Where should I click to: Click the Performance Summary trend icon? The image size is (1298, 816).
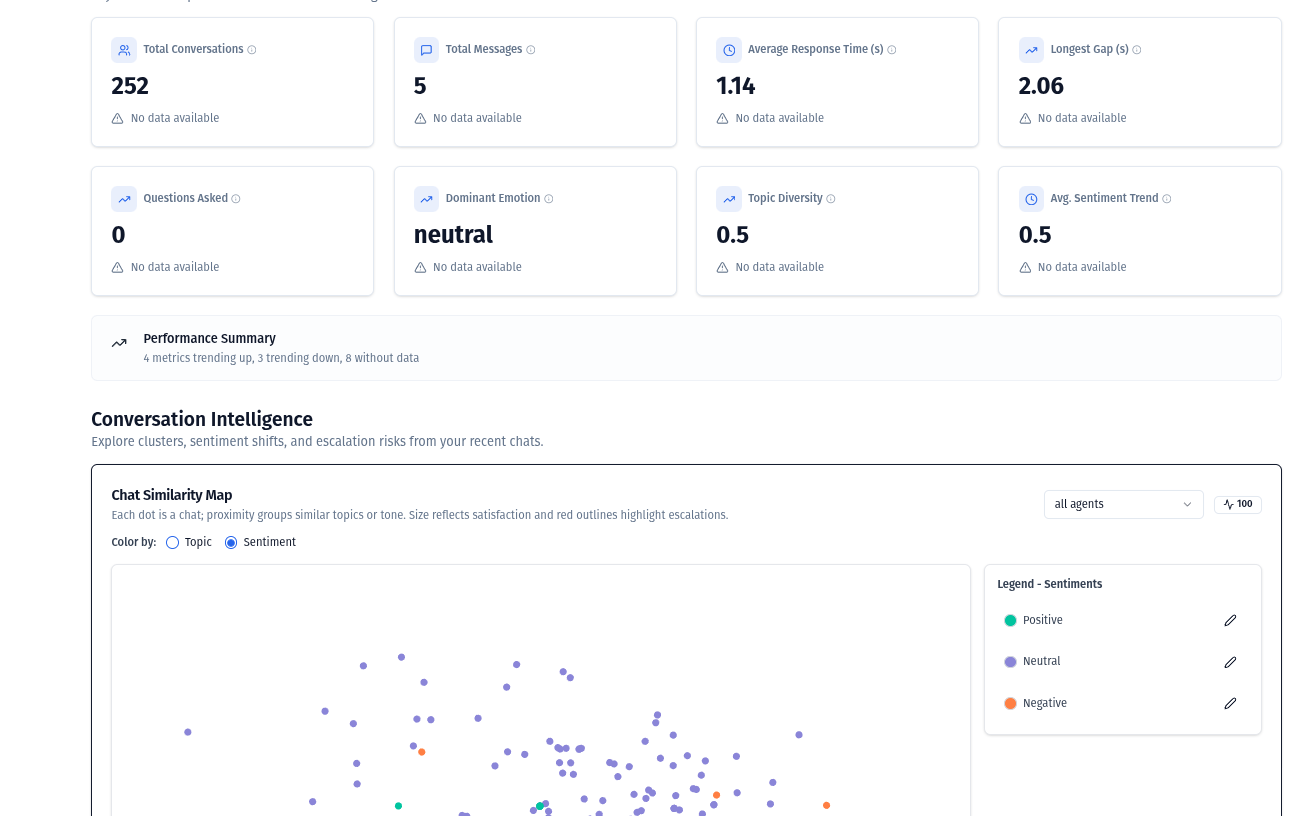point(119,341)
